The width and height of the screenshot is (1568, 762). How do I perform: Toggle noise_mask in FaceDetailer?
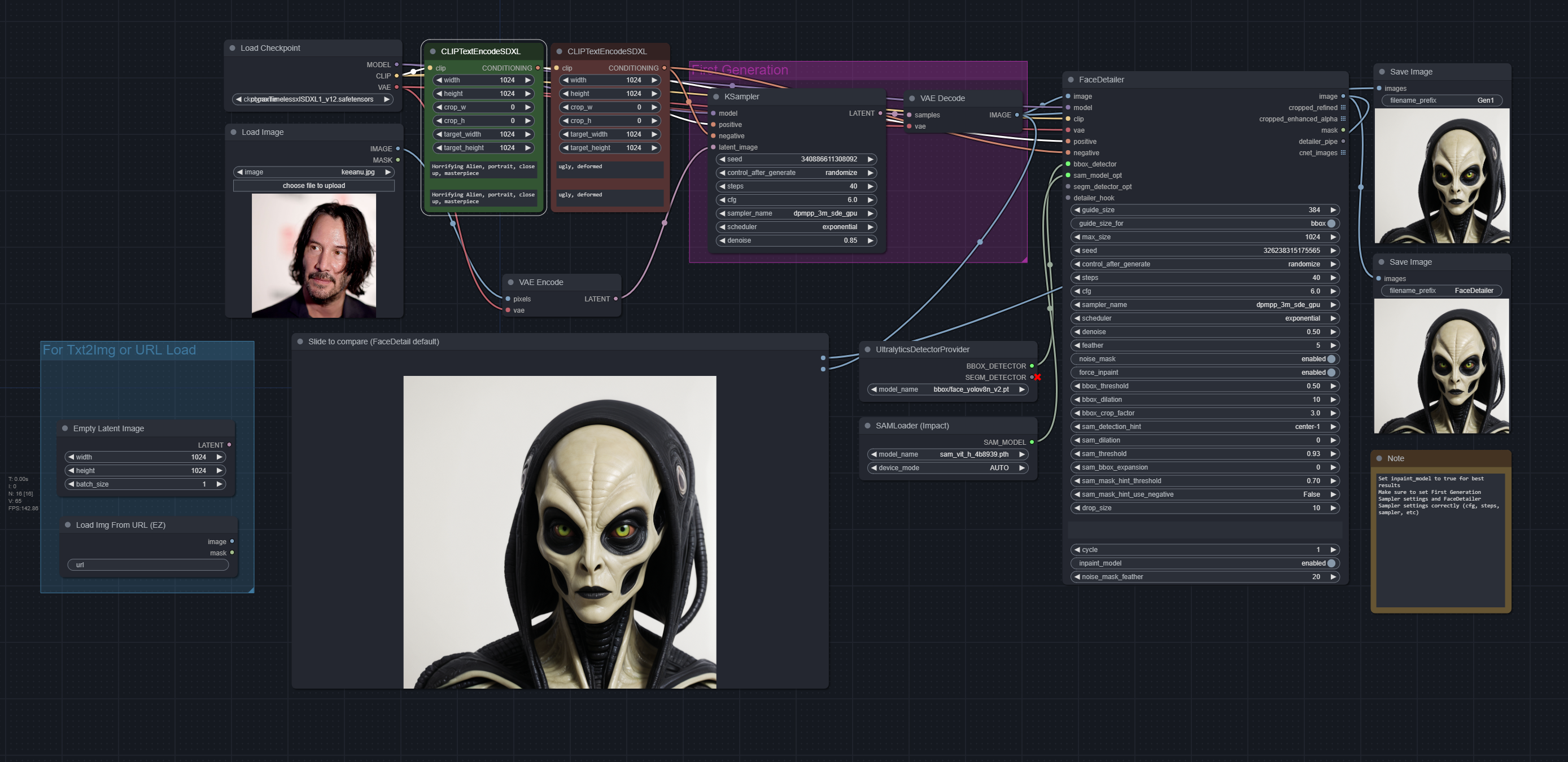pos(1331,359)
